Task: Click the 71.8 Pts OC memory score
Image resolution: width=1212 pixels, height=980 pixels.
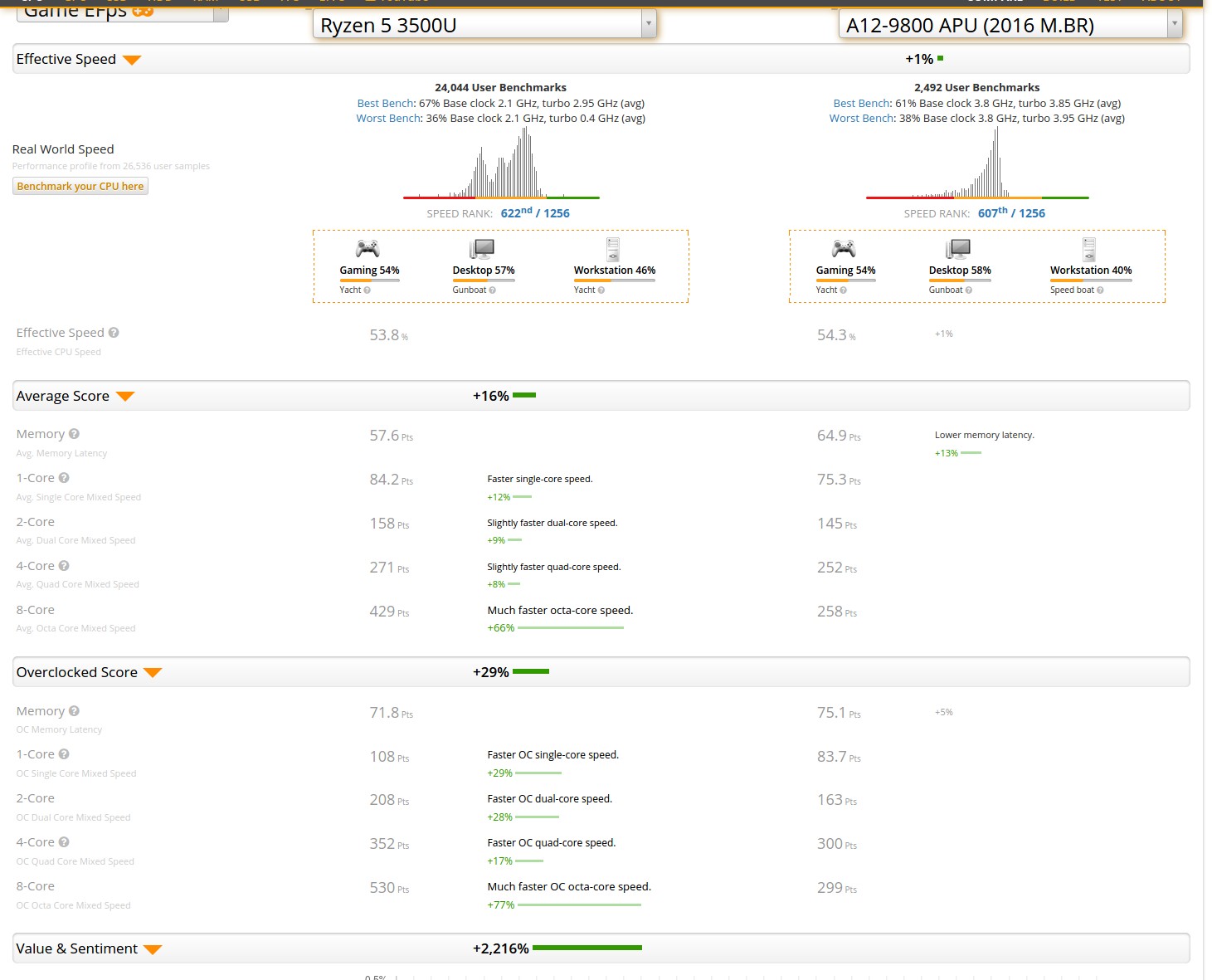Action: (x=391, y=713)
